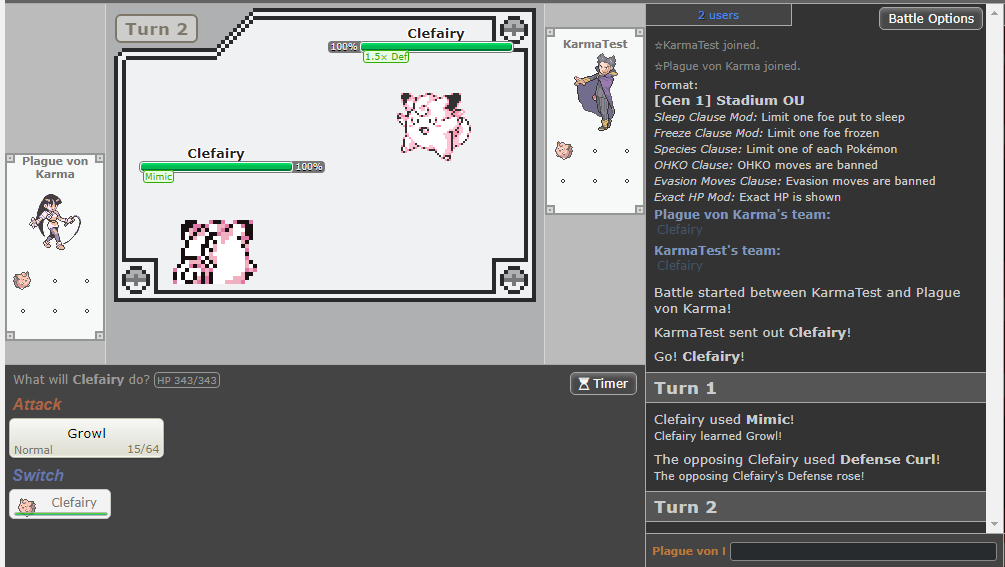Click Plague von Karma's Clefairy party icon
This screenshot has width=1005, height=567.
coord(22,280)
